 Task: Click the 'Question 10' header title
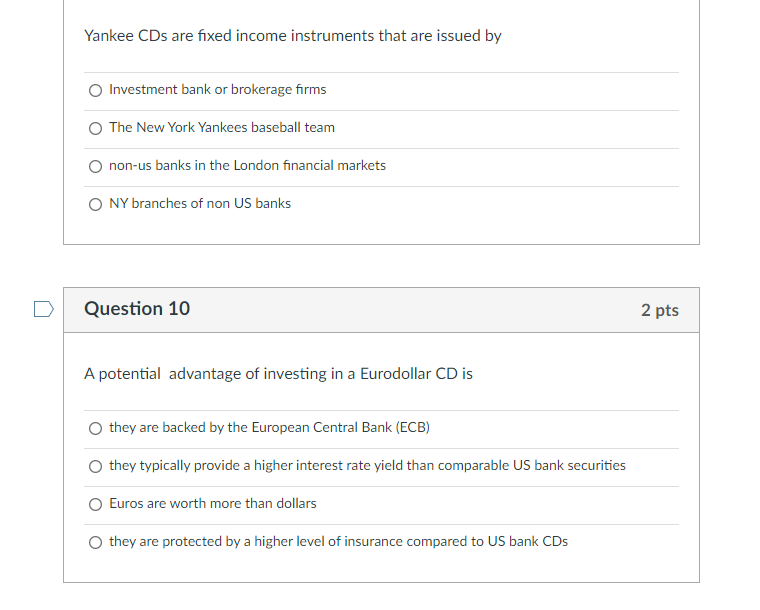pos(137,309)
